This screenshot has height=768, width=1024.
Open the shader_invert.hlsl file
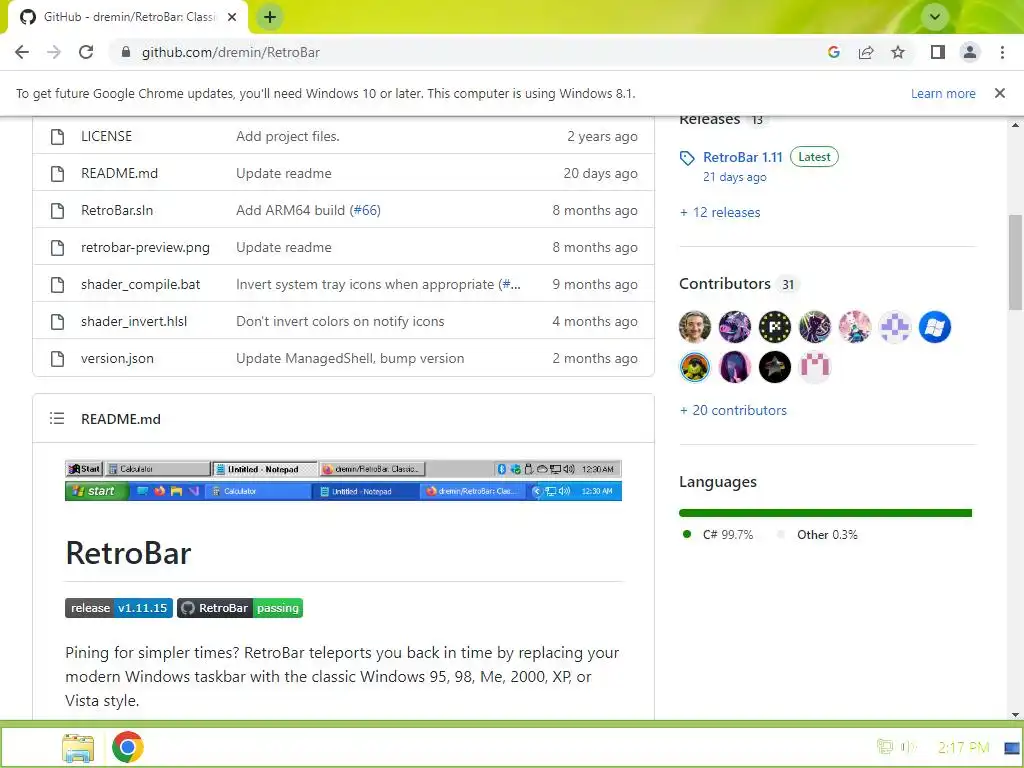134,321
